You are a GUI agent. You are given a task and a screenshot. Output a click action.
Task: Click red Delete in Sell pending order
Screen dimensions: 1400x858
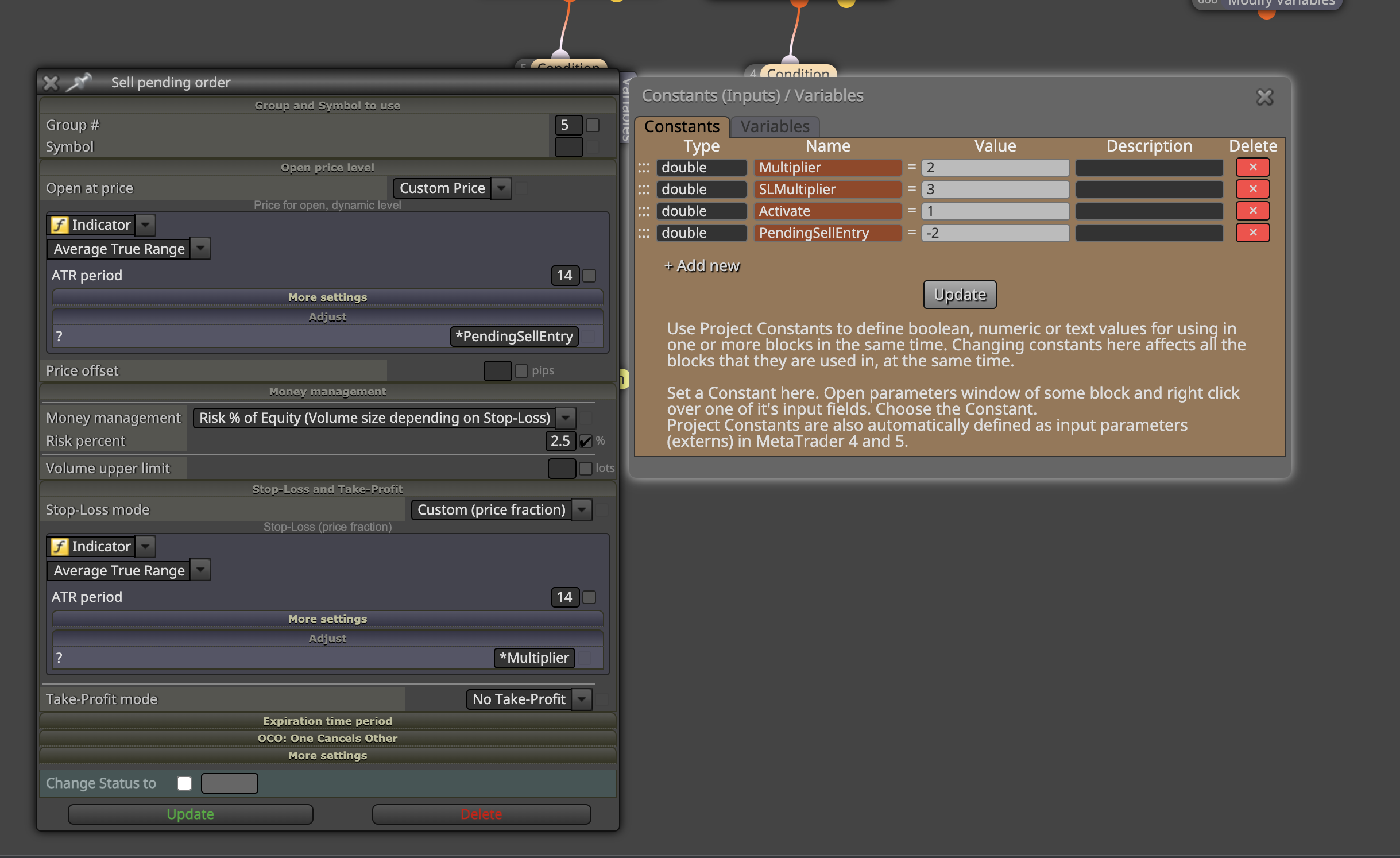pyautogui.click(x=481, y=814)
